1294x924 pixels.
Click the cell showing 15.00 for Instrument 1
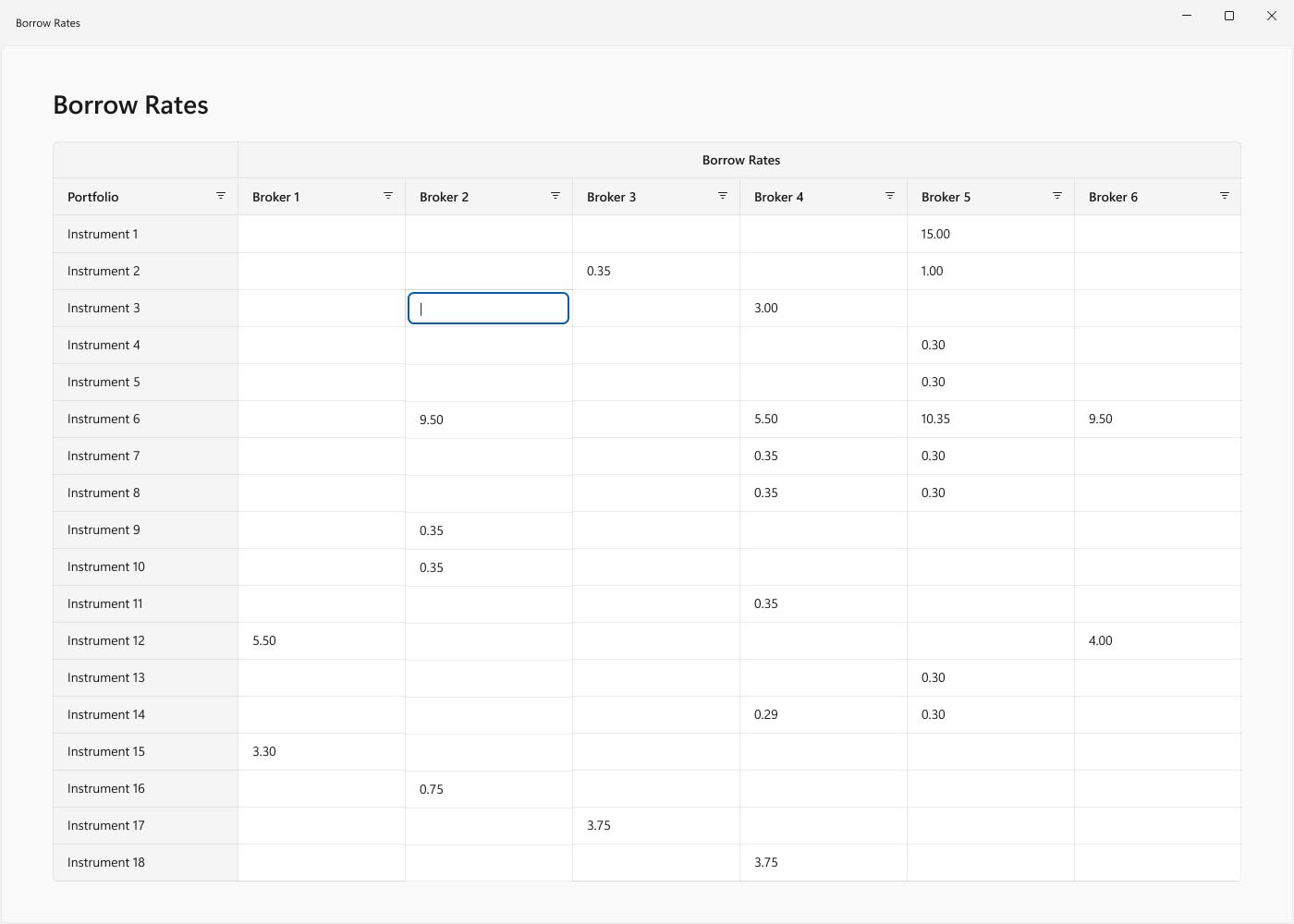[x=990, y=234]
